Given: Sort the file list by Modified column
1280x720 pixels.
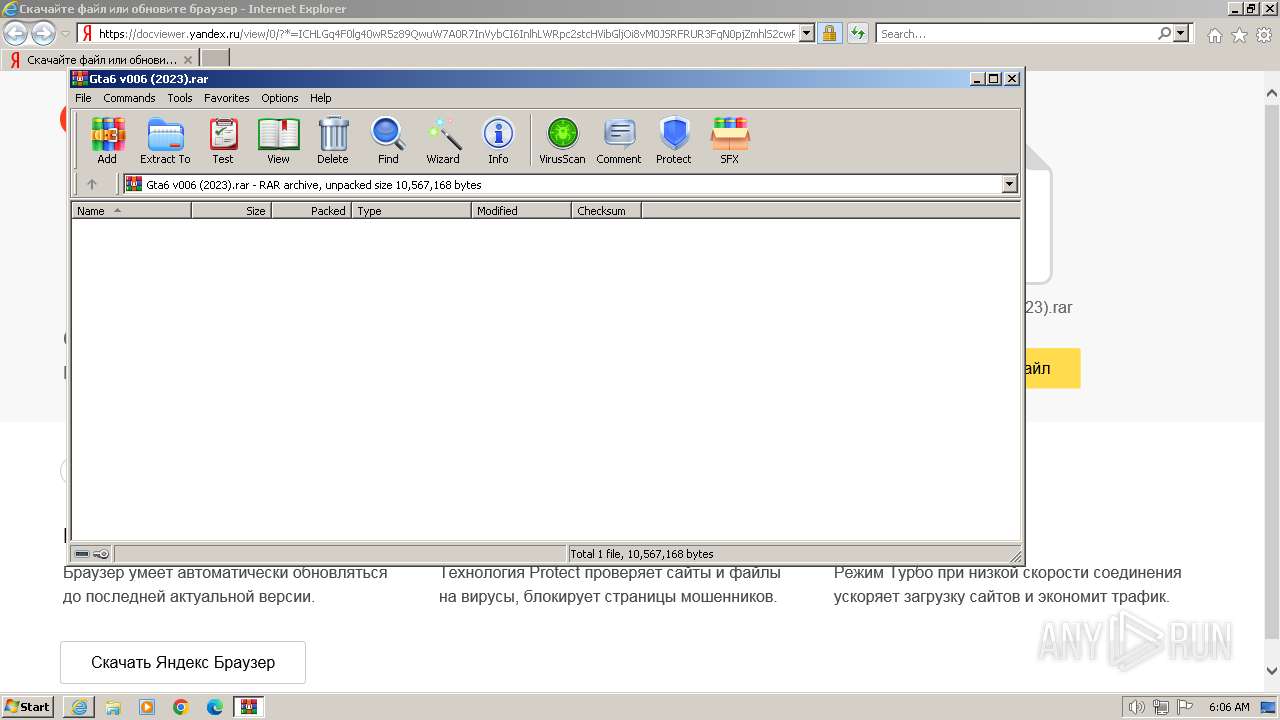Looking at the screenshot, I should (521, 211).
